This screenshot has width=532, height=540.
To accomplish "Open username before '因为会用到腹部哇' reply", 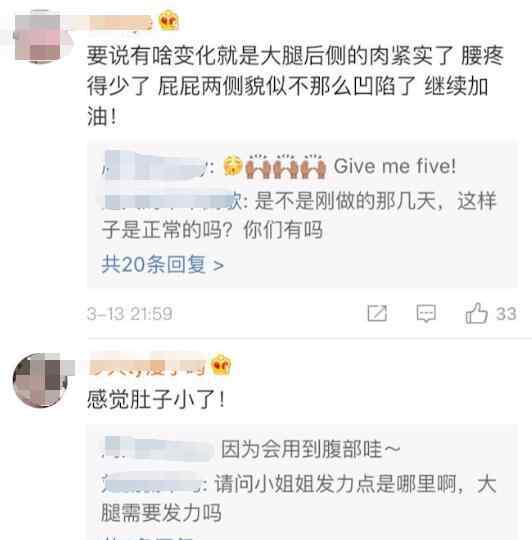I will click(x=159, y=449).
